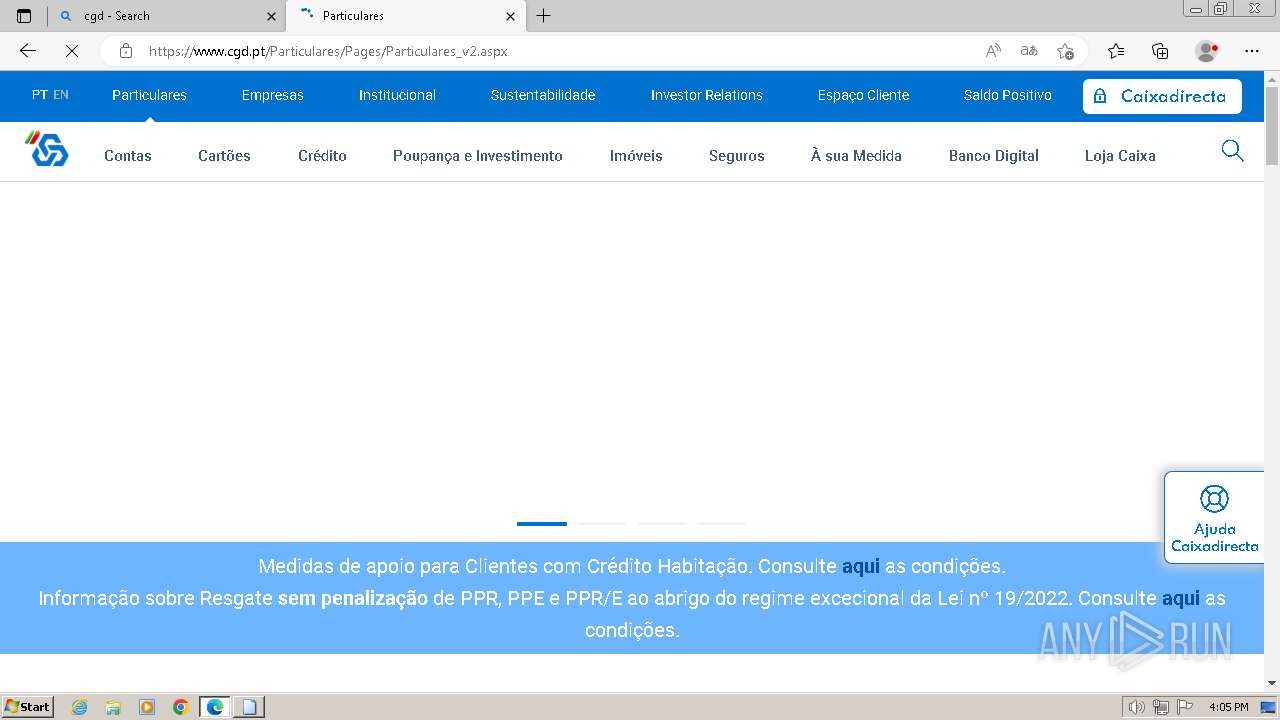Stop loading the page with the X button

(71, 51)
